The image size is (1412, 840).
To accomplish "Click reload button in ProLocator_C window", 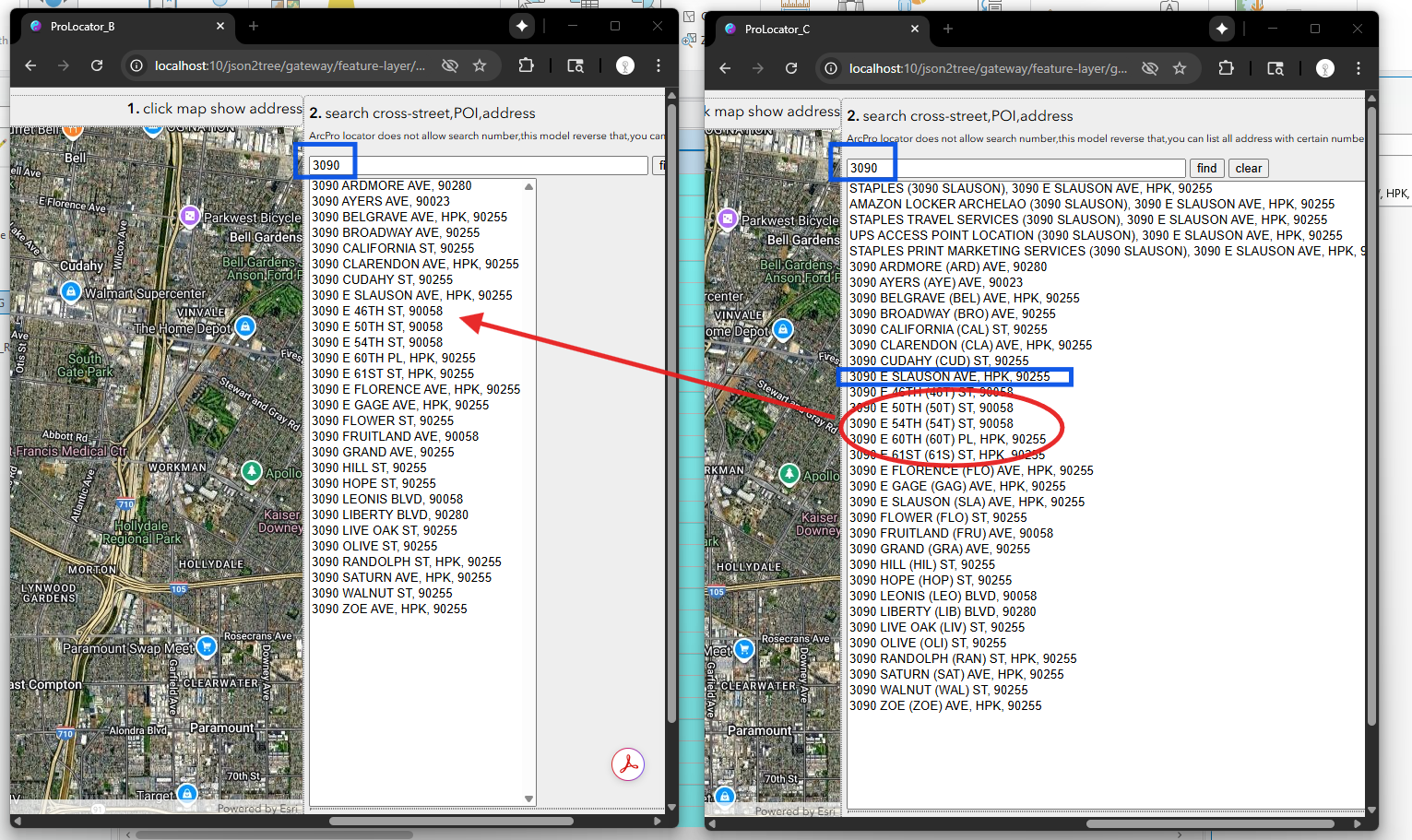I will pyautogui.click(x=791, y=68).
